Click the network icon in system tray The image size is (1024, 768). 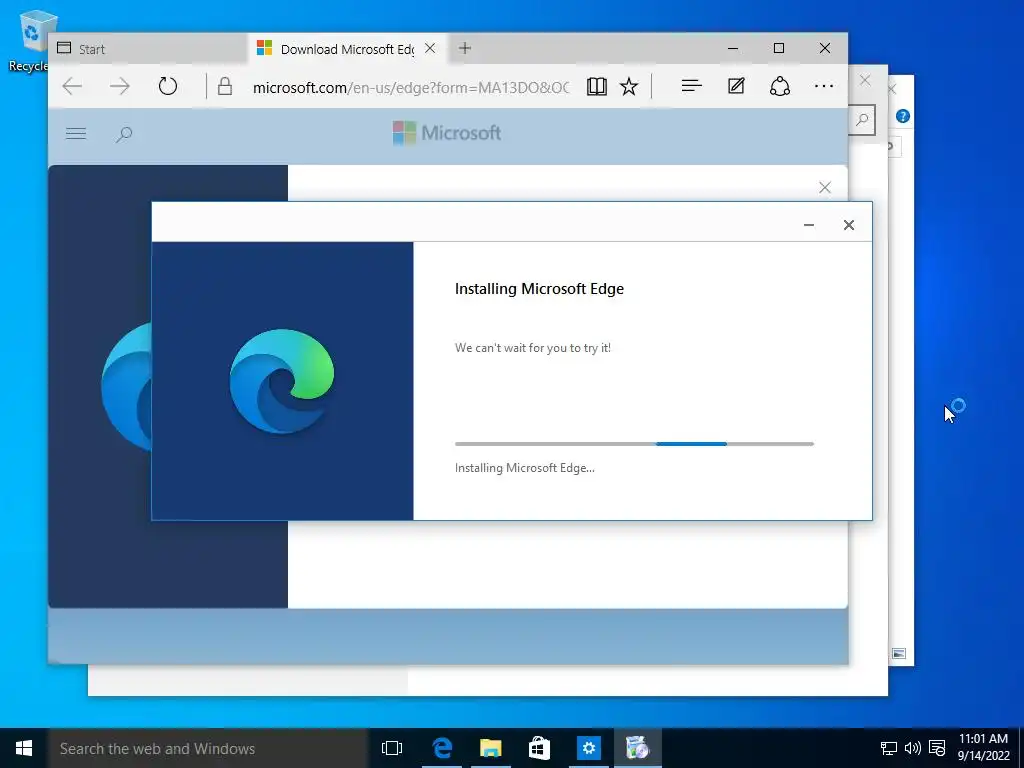click(x=889, y=748)
